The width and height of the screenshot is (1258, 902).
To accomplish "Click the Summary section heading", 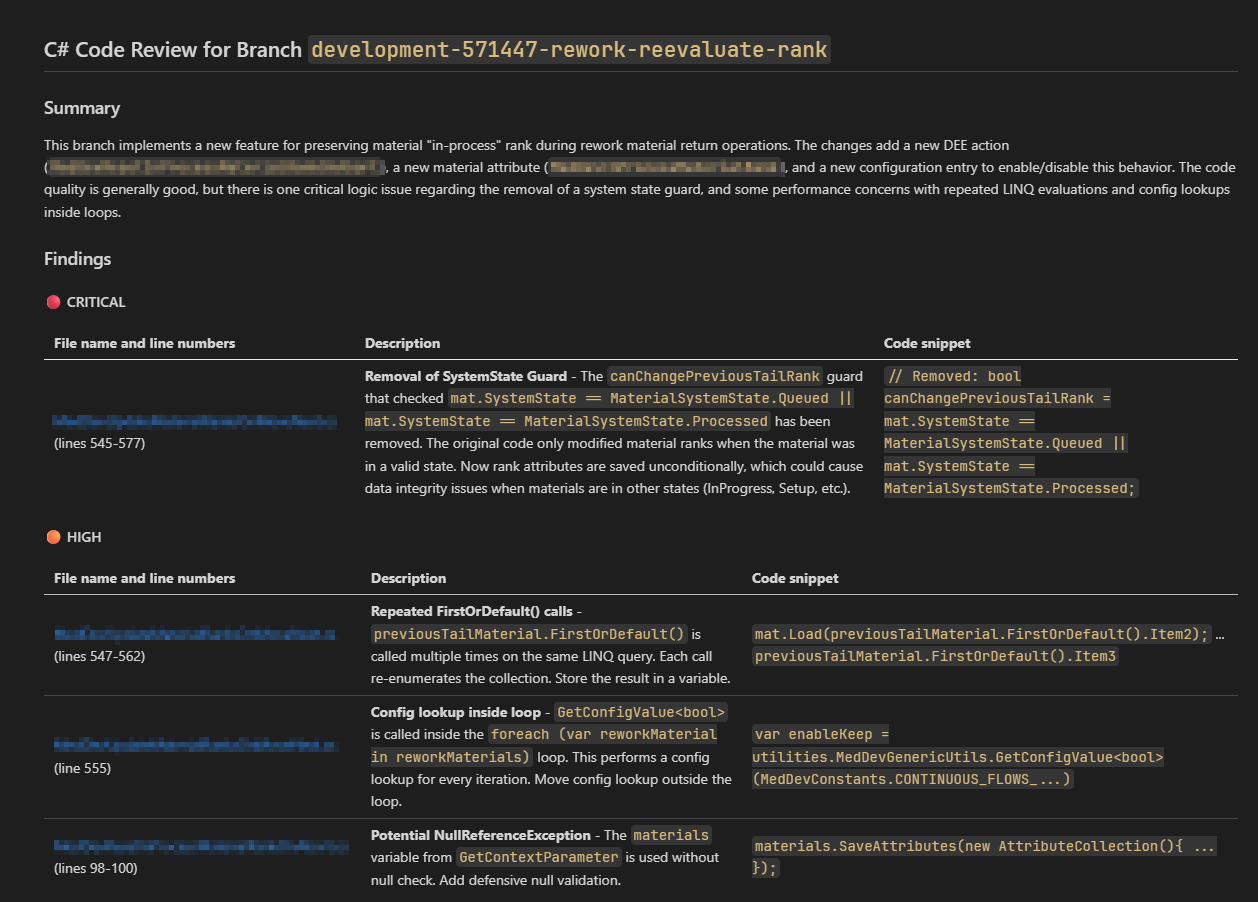I will [x=81, y=107].
